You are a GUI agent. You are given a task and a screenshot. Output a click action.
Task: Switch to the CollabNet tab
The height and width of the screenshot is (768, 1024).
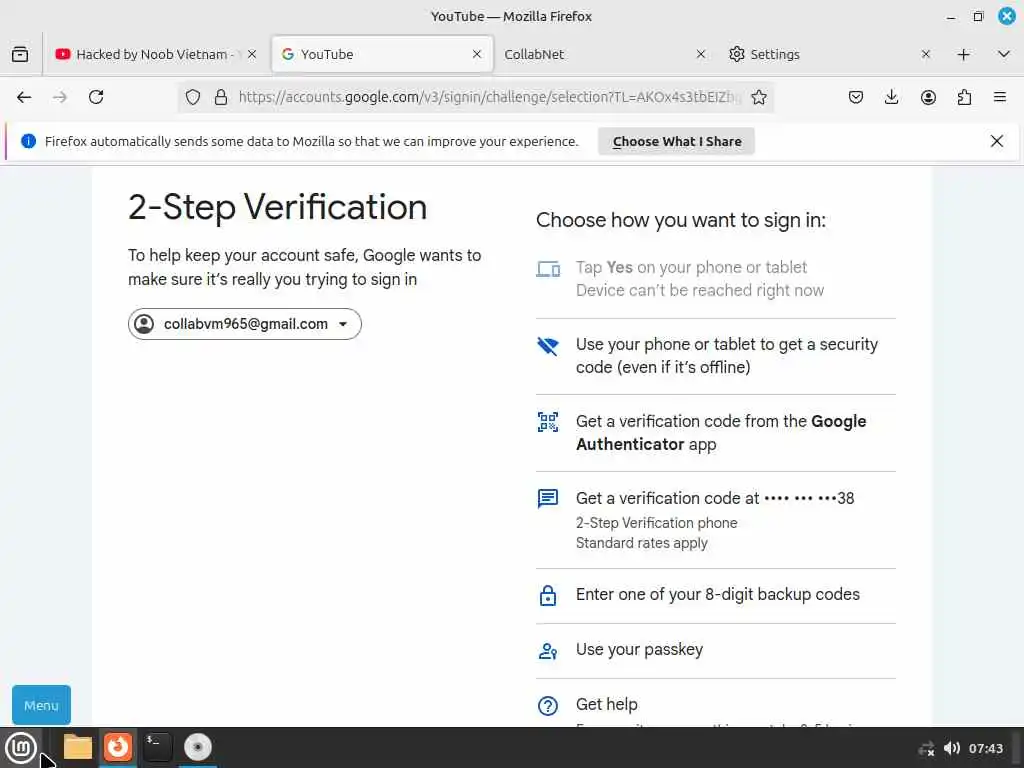click(604, 54)
